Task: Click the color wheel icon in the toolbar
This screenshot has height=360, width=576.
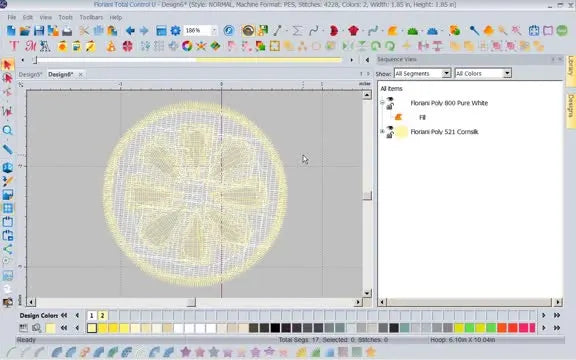Action: [x=187, y=46]
